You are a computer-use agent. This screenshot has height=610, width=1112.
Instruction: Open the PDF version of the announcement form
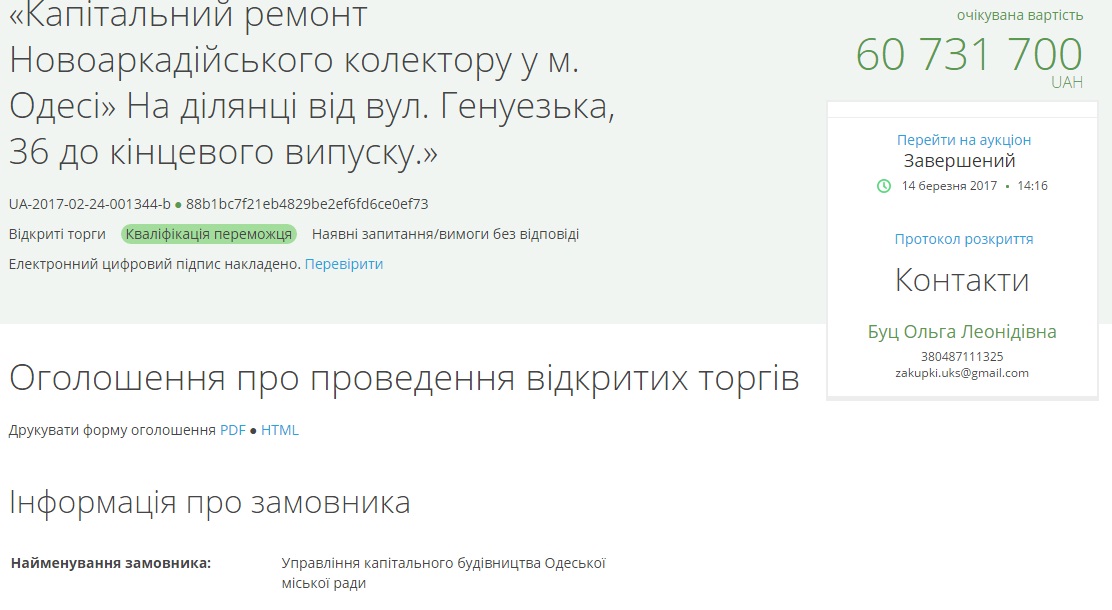[232, 430]
